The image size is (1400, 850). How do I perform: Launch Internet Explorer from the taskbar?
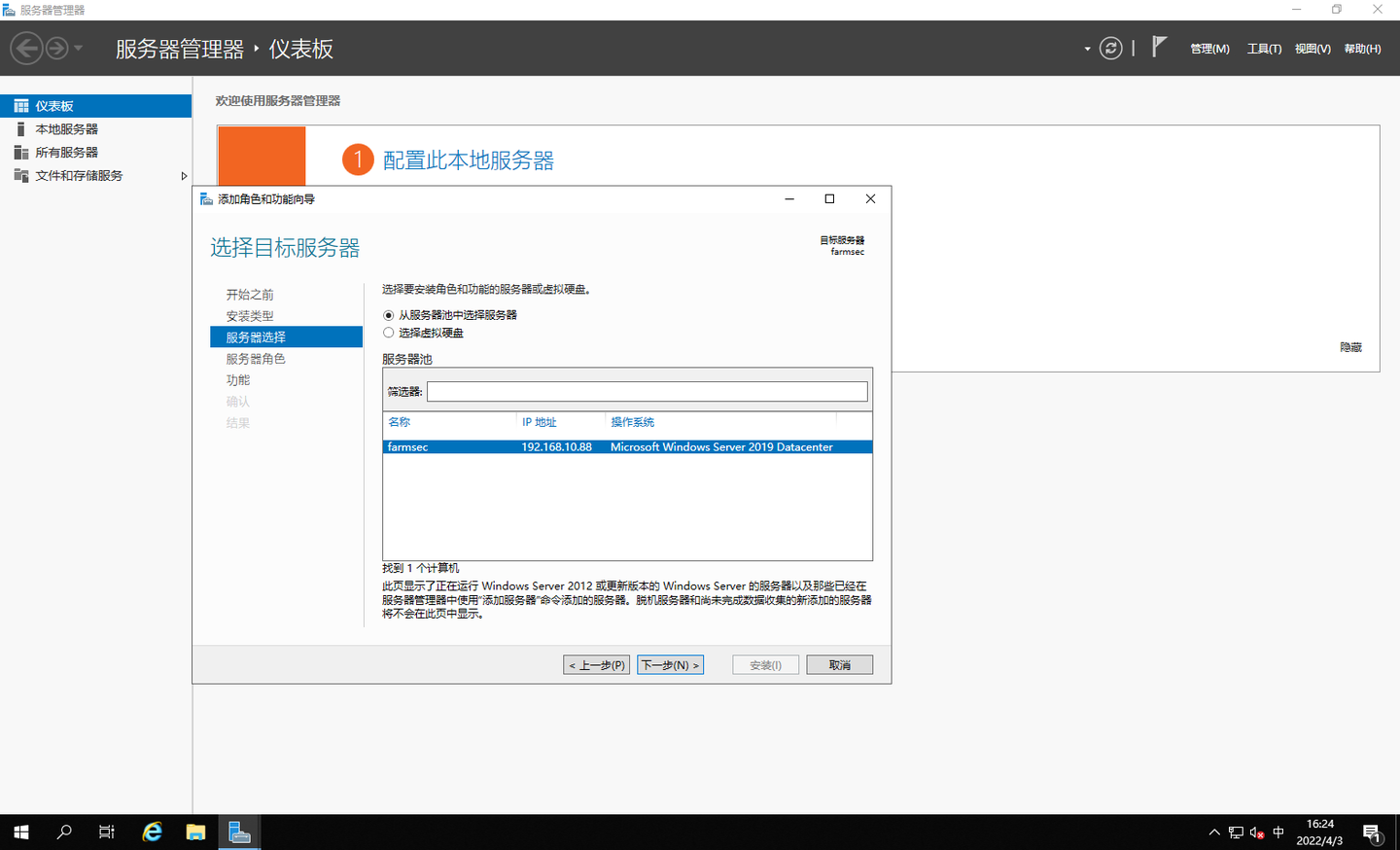point(152,832)
